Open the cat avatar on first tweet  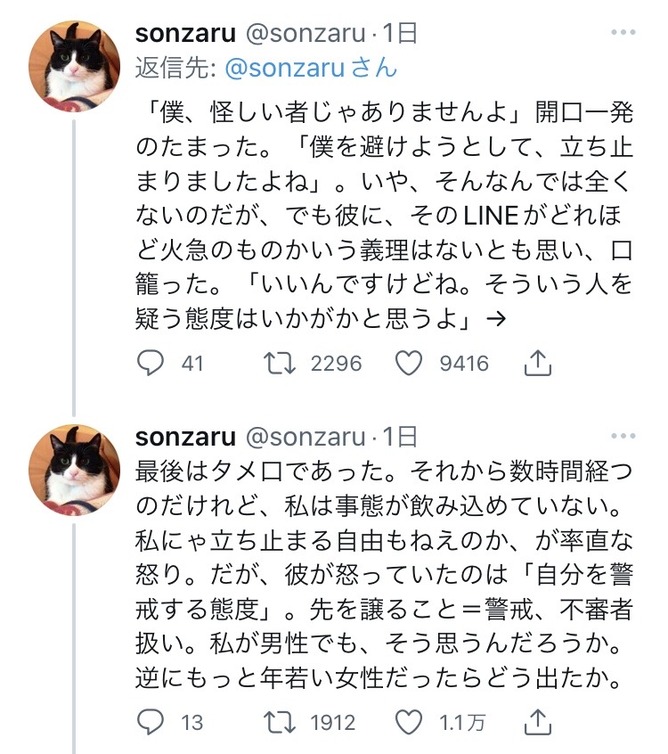pyautogui.click(x=73, y=64)
